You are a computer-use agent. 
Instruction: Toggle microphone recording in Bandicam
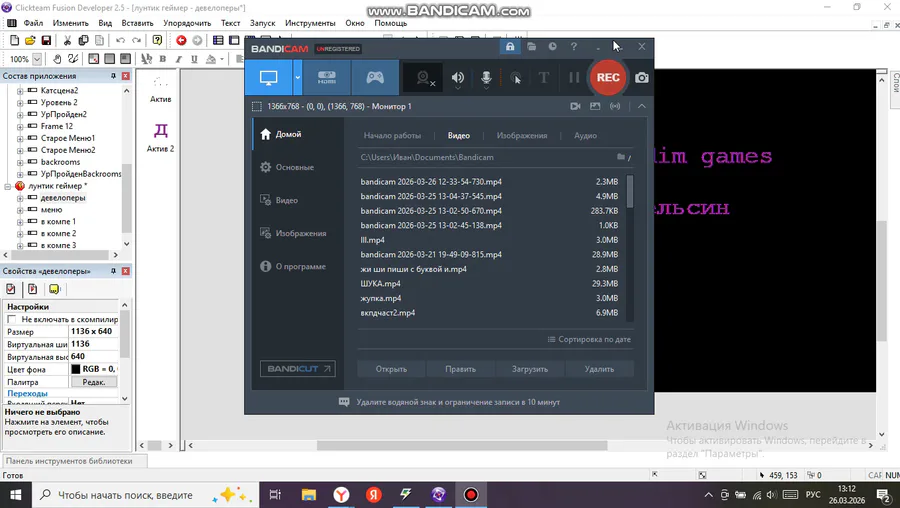[486, 78]
